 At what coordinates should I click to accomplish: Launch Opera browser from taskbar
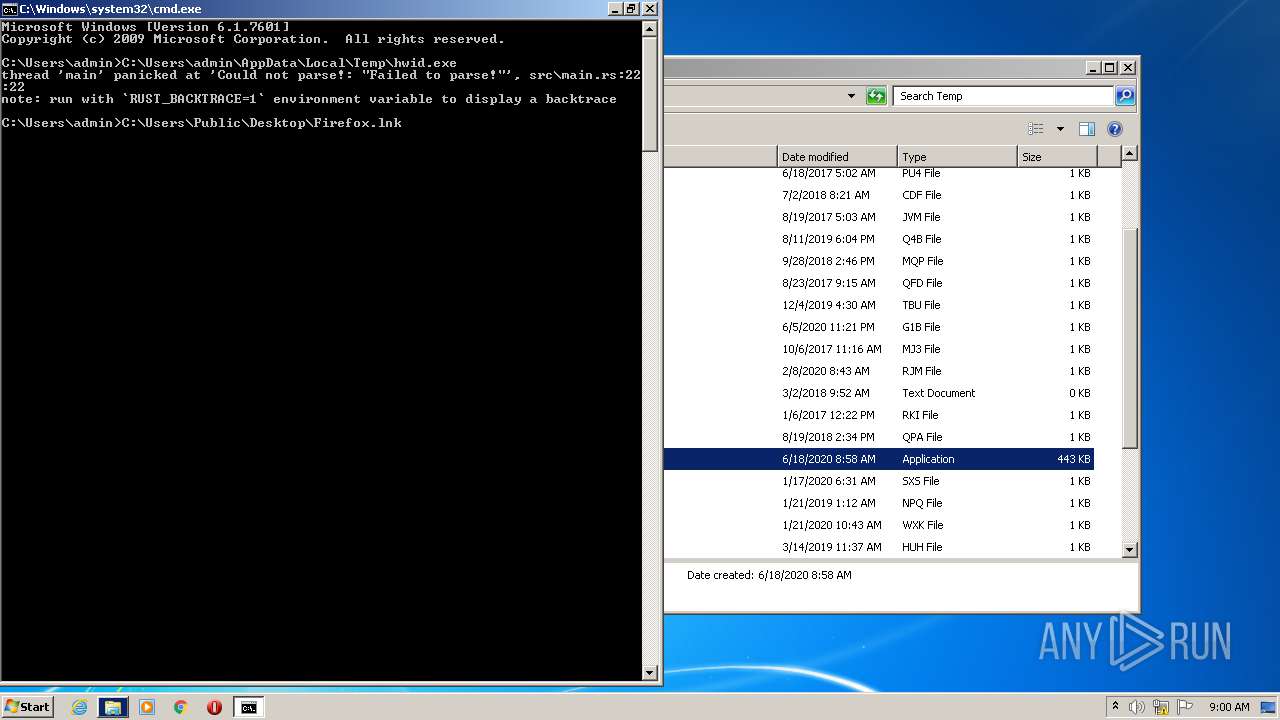point(214,707)
